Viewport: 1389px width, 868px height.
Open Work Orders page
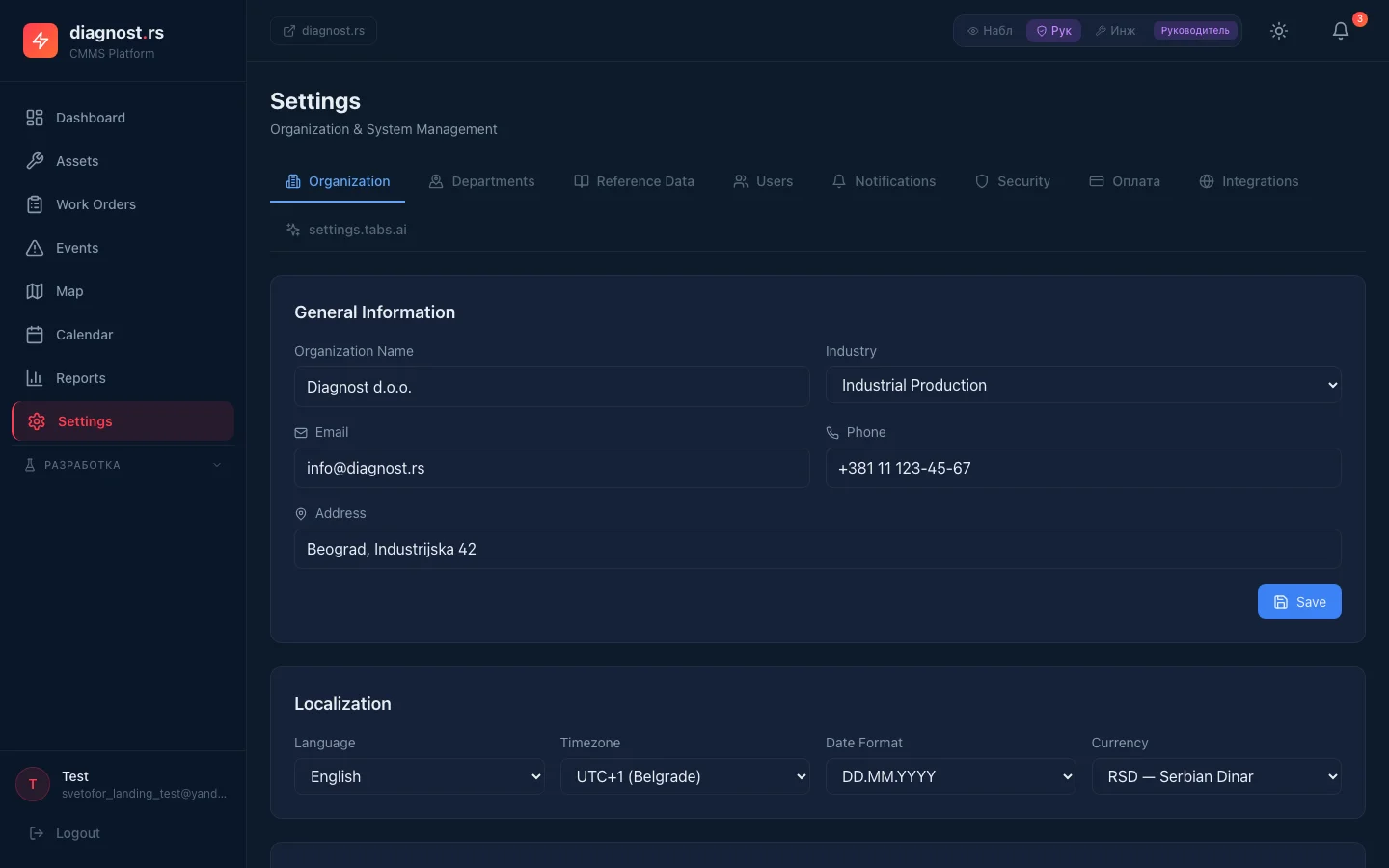(x=123, y=204)
